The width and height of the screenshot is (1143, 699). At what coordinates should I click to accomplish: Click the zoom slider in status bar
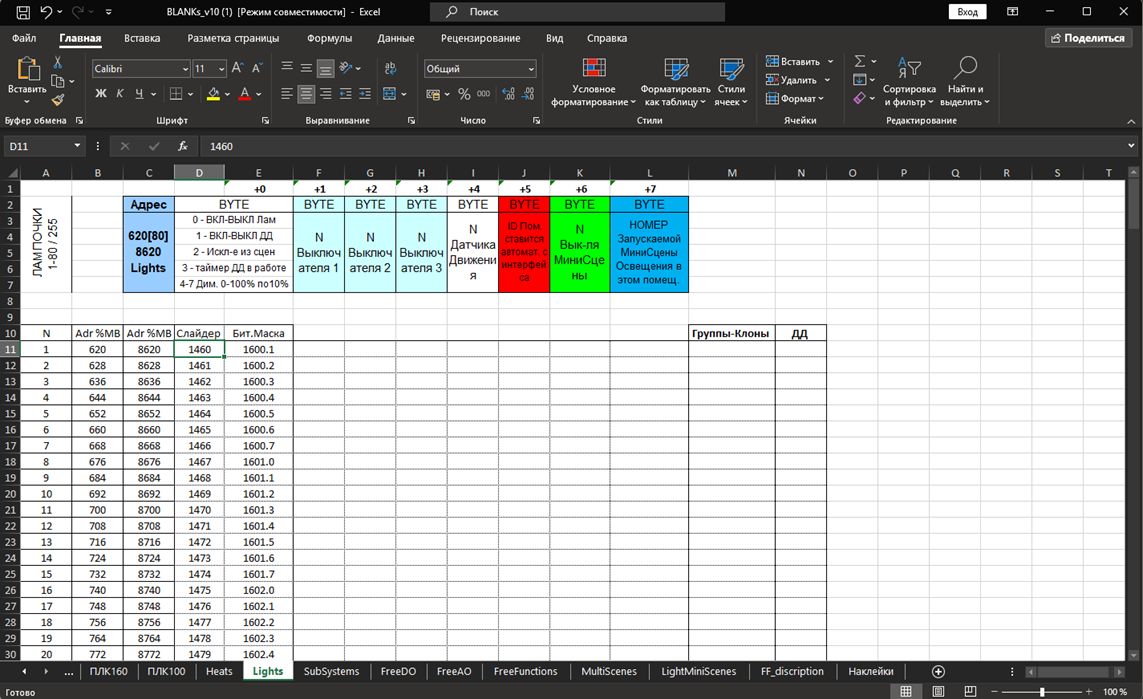[x=1041, y=691]
